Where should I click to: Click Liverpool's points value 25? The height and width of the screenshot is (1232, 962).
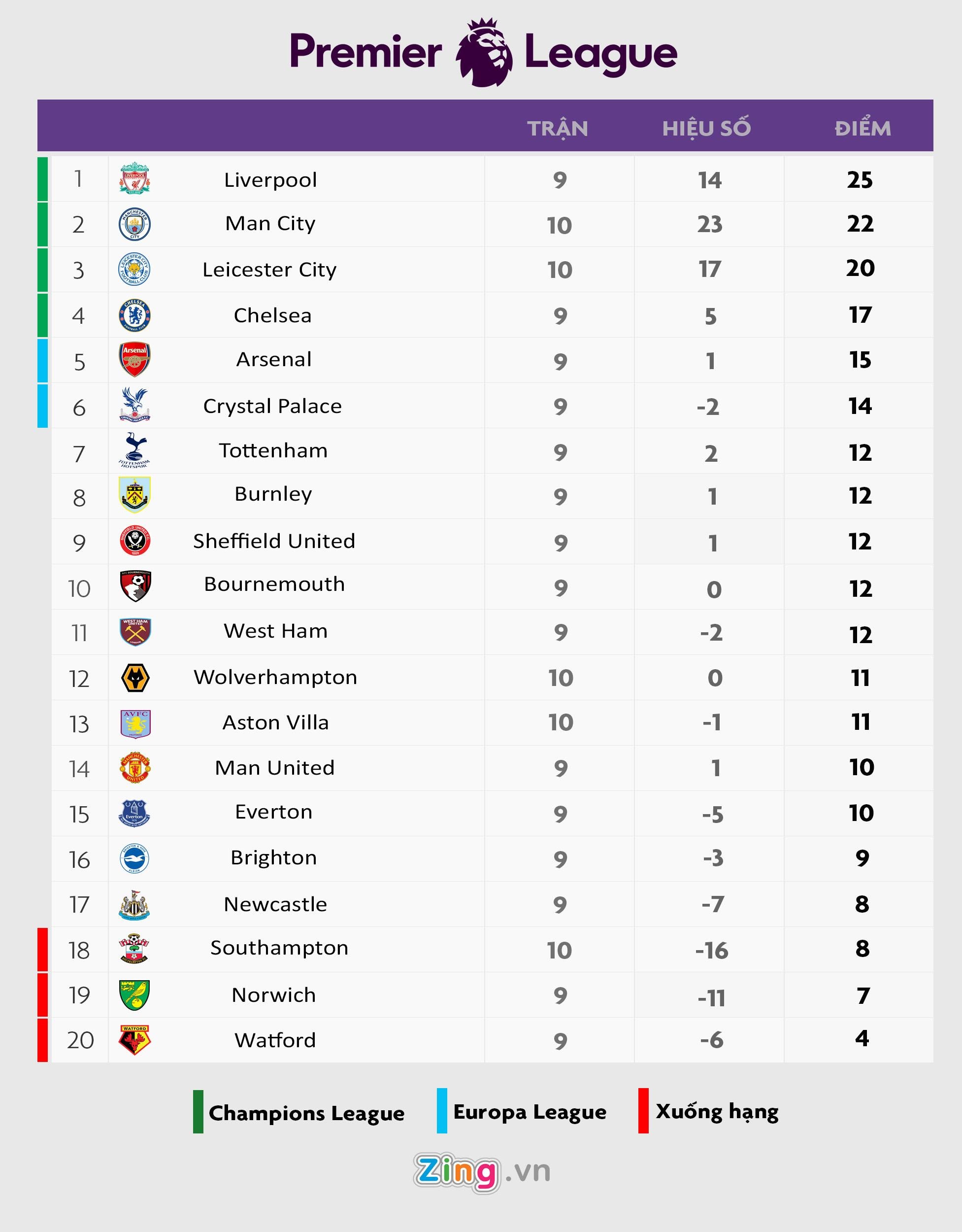click(860, 180)
